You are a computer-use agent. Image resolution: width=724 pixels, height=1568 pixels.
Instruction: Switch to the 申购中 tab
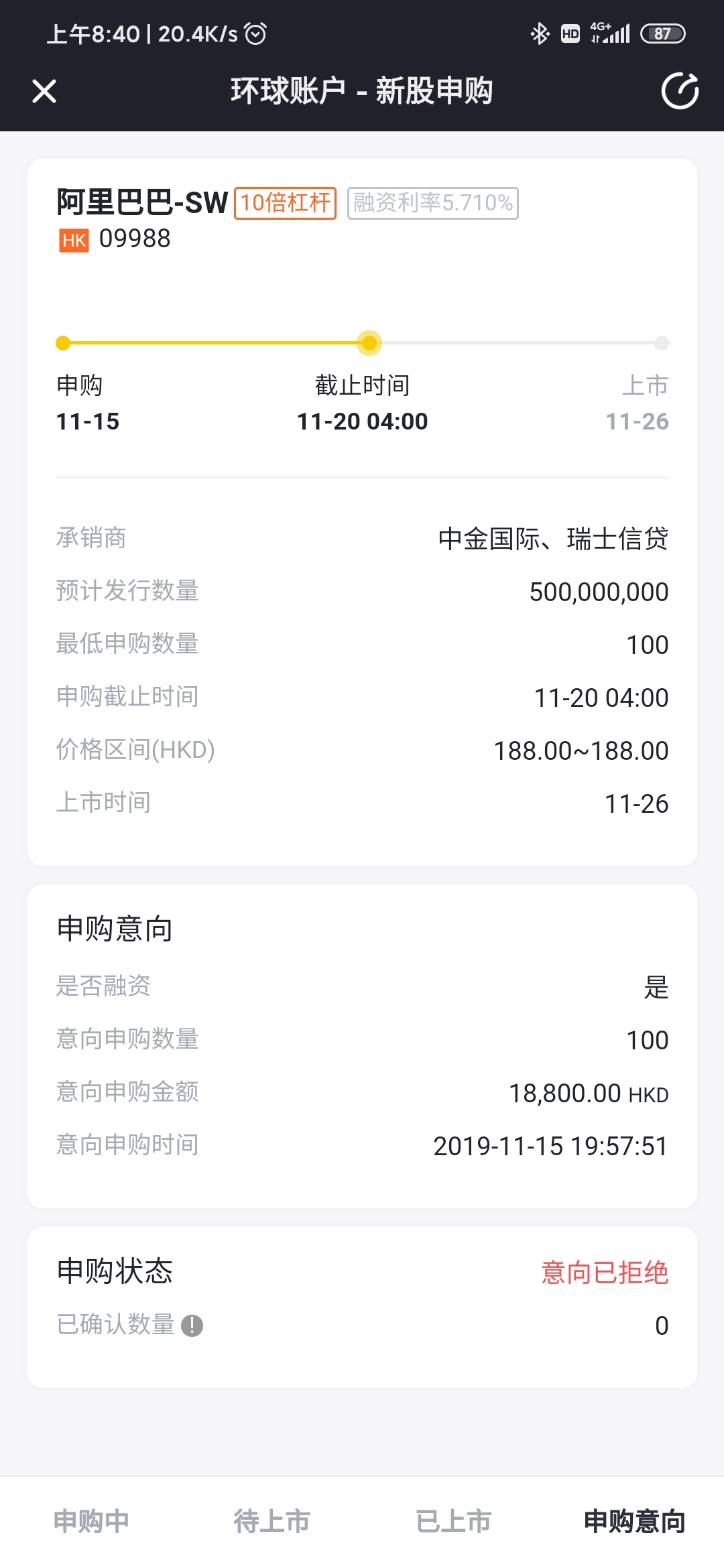click(91, 1521)
